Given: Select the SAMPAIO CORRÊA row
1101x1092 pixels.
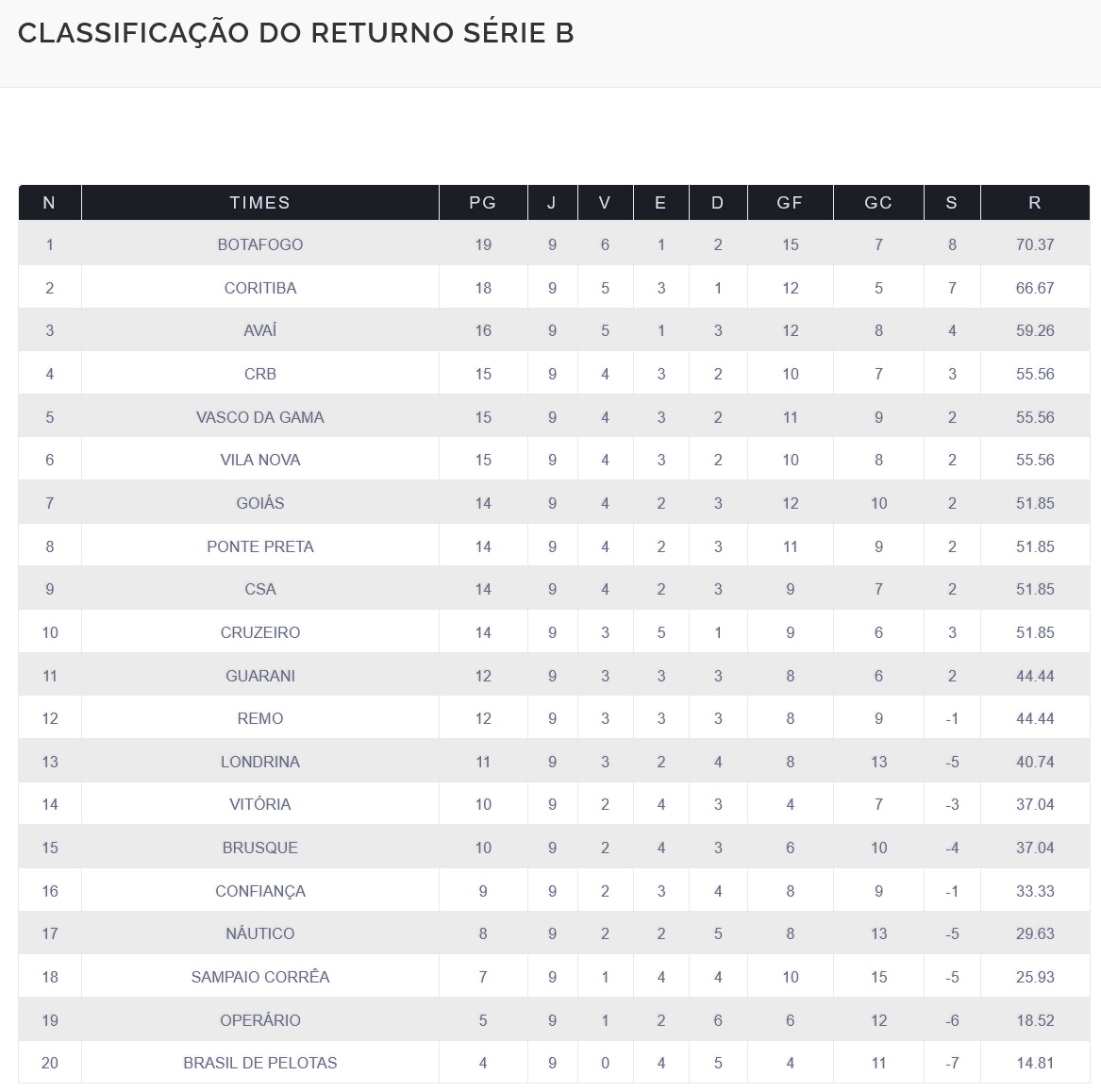Looking at the screenshot, I should [259, 977].
